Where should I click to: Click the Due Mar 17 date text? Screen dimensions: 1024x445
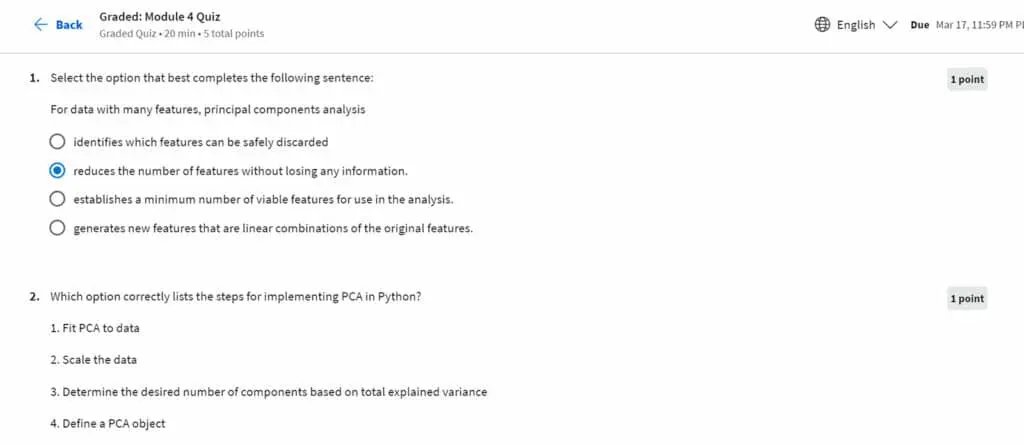(967, 25)
